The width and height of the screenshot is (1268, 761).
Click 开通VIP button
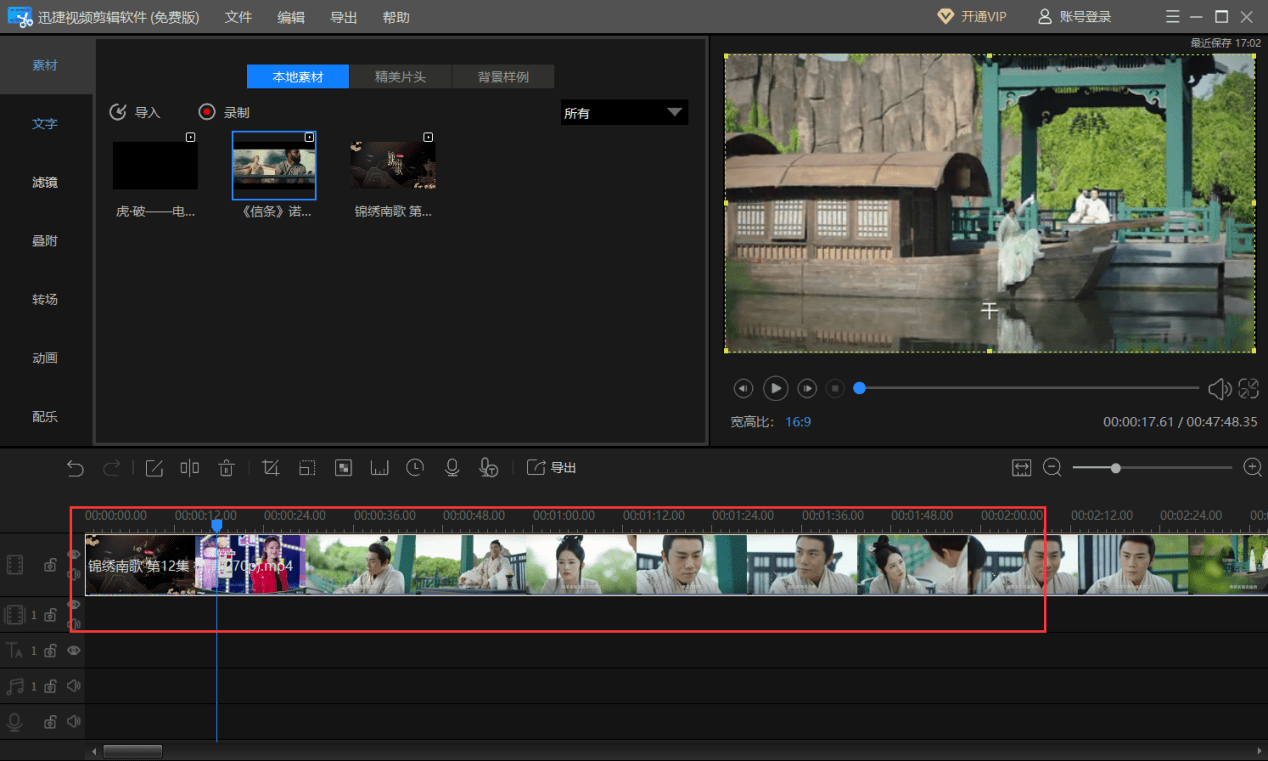coord(972,17)
